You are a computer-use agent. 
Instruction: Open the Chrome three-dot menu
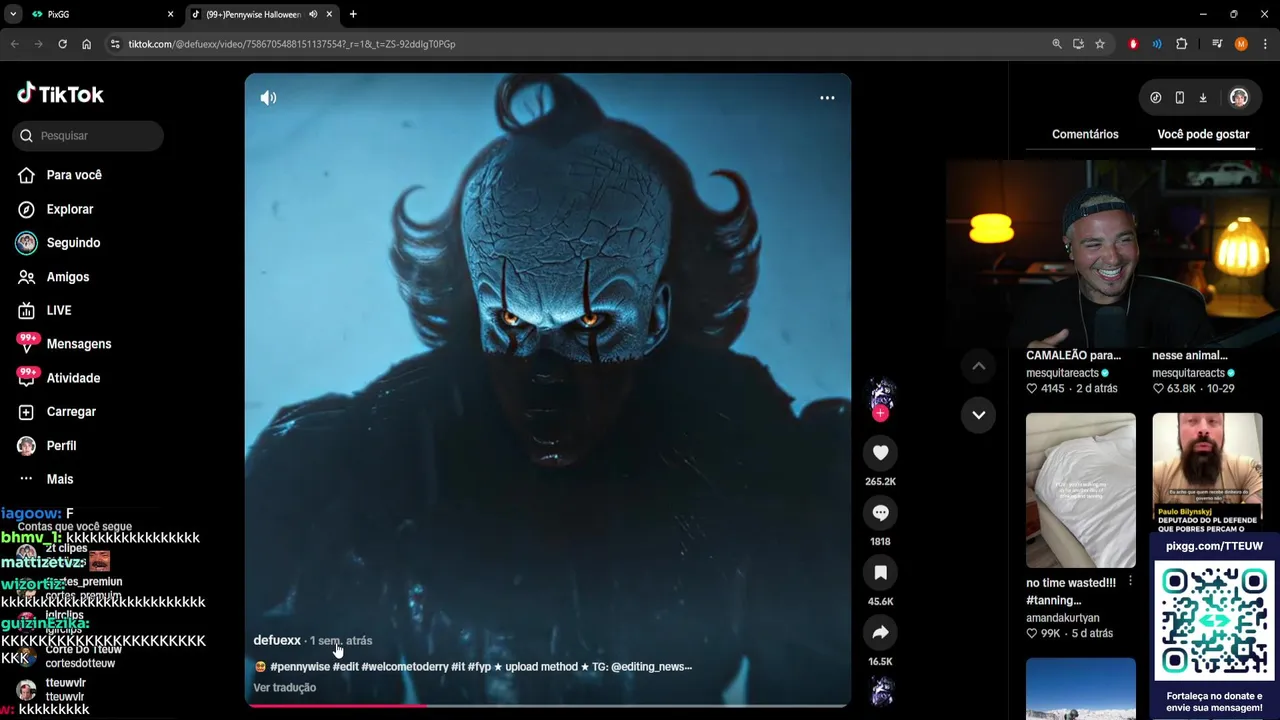1265,44
